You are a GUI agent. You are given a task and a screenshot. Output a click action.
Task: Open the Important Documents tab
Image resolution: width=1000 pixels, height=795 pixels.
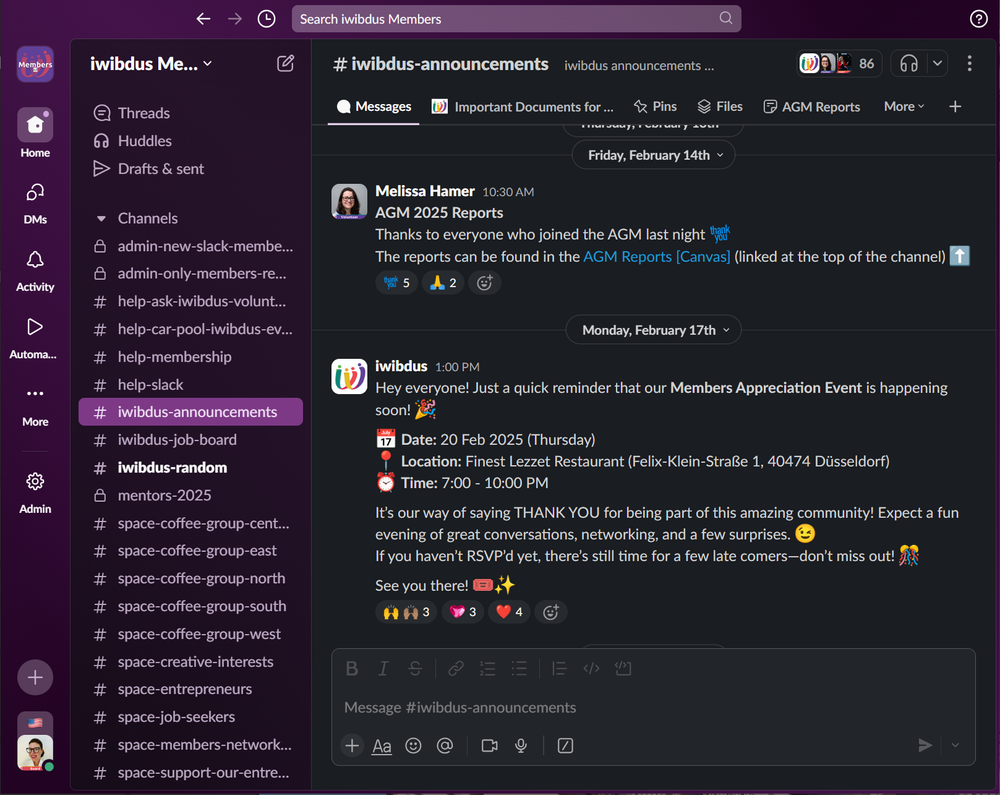(x=523, y=106)
